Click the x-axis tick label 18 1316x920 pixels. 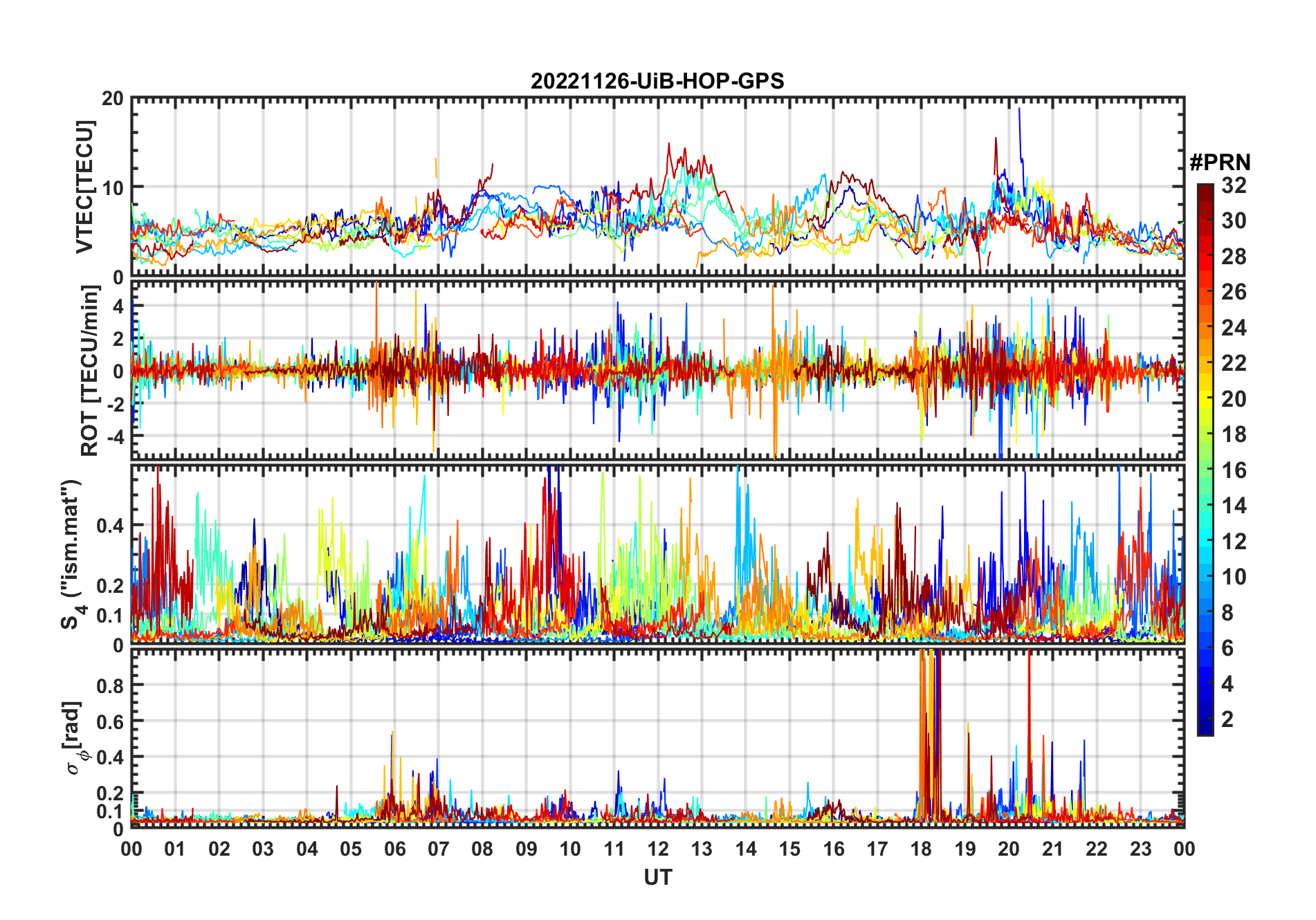[921, 849]
